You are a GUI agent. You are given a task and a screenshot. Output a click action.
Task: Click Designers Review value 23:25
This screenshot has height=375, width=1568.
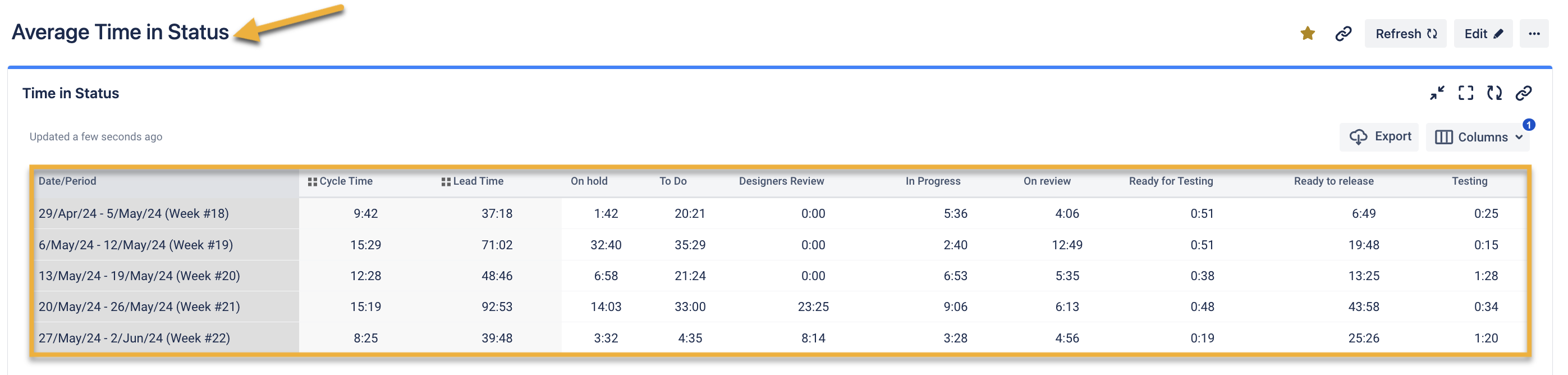click(813, 307)
